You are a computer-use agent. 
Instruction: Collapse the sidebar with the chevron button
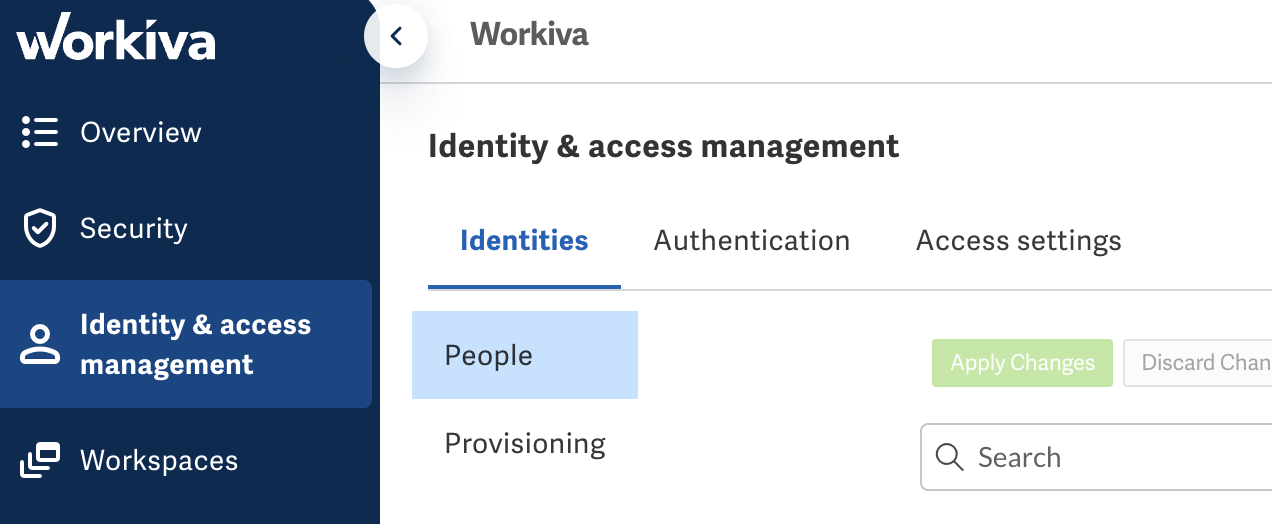(396, 36)
